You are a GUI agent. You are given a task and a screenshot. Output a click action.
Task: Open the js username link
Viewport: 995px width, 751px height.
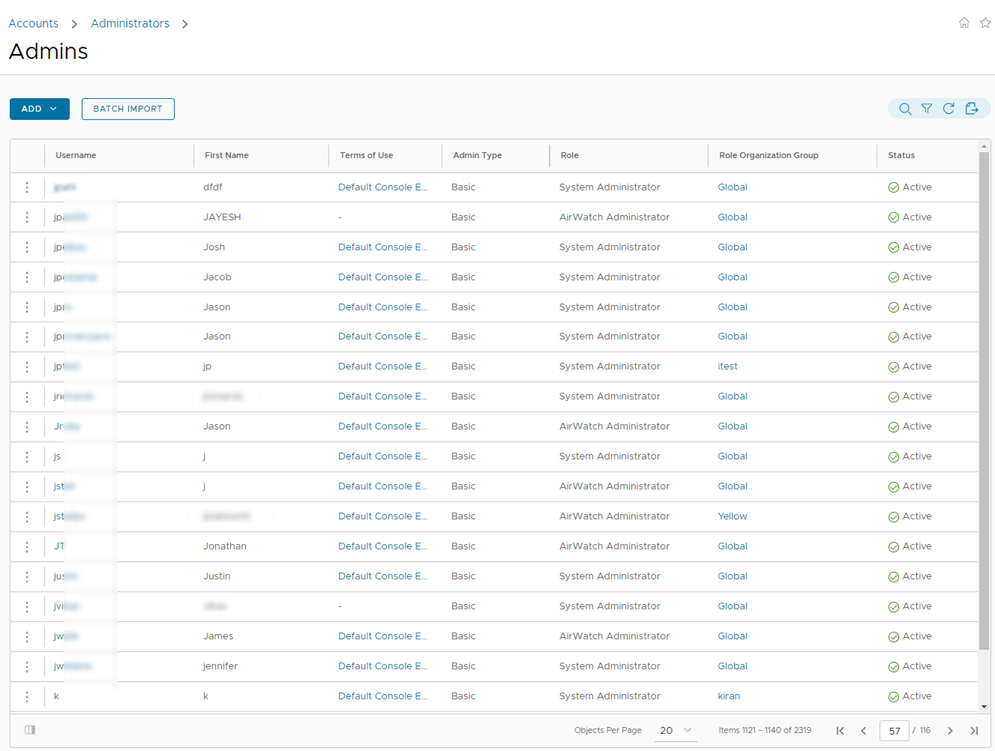coord(57,456)
